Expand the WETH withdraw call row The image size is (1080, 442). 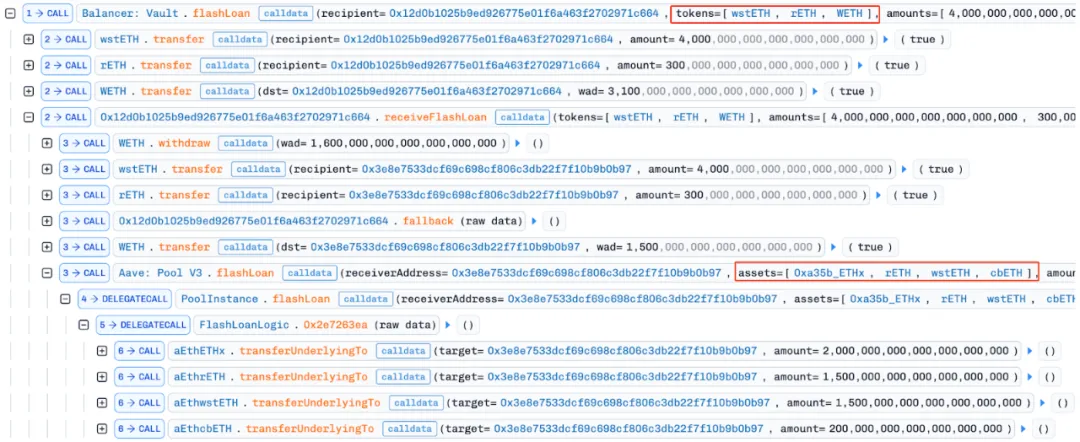(47, 143)
